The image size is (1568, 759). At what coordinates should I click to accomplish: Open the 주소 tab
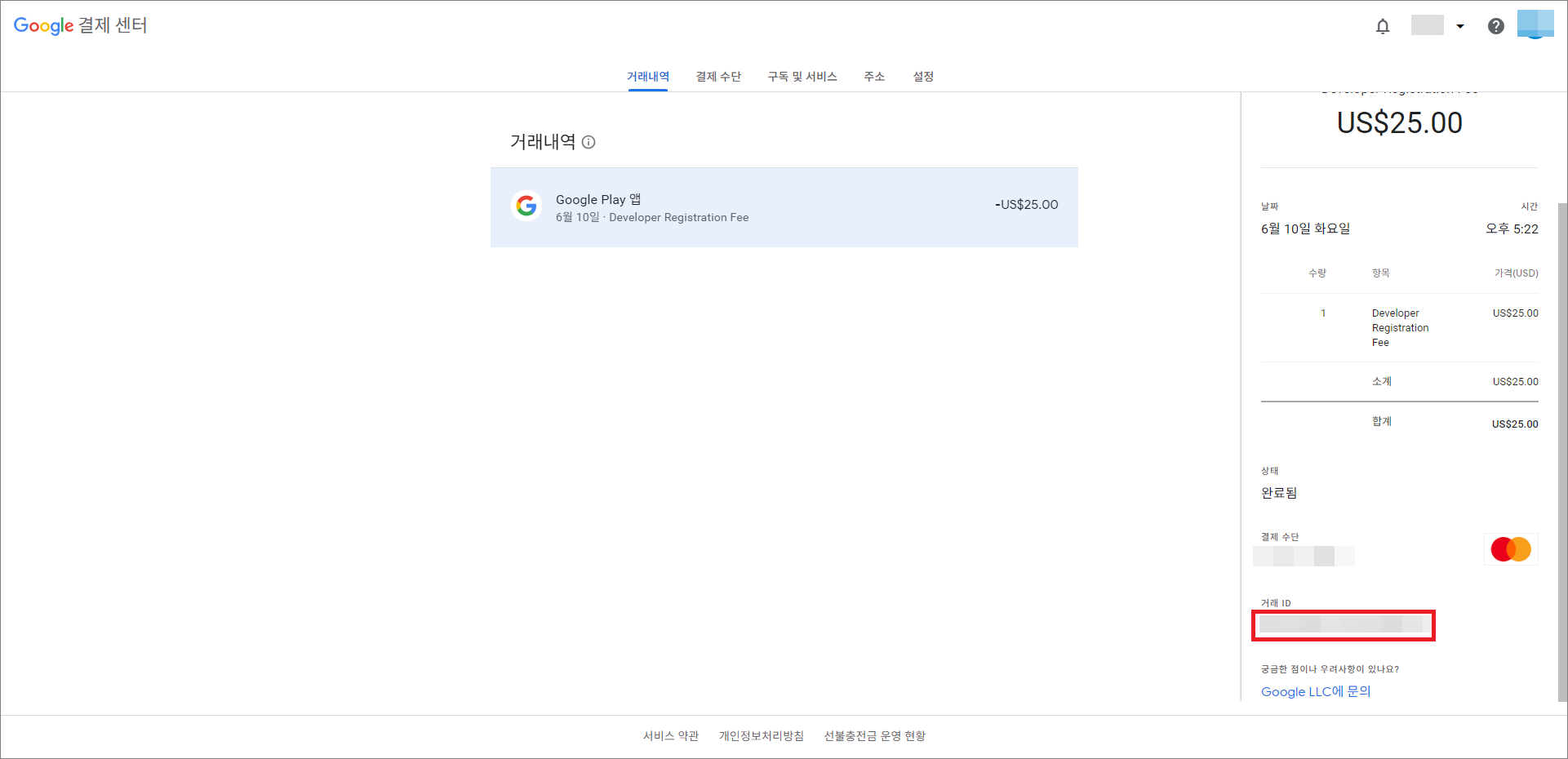tap(874, 77)
